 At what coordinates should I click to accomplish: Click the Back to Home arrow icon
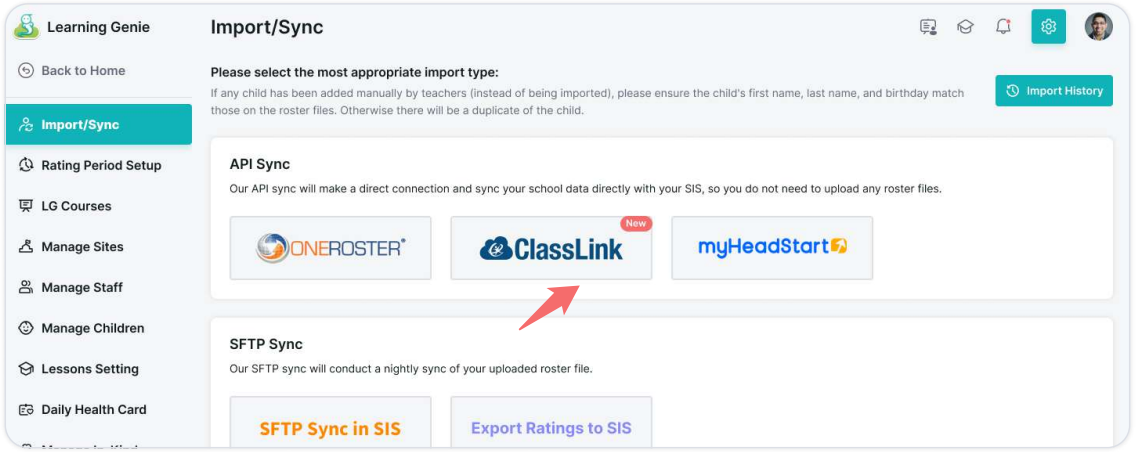26,70
